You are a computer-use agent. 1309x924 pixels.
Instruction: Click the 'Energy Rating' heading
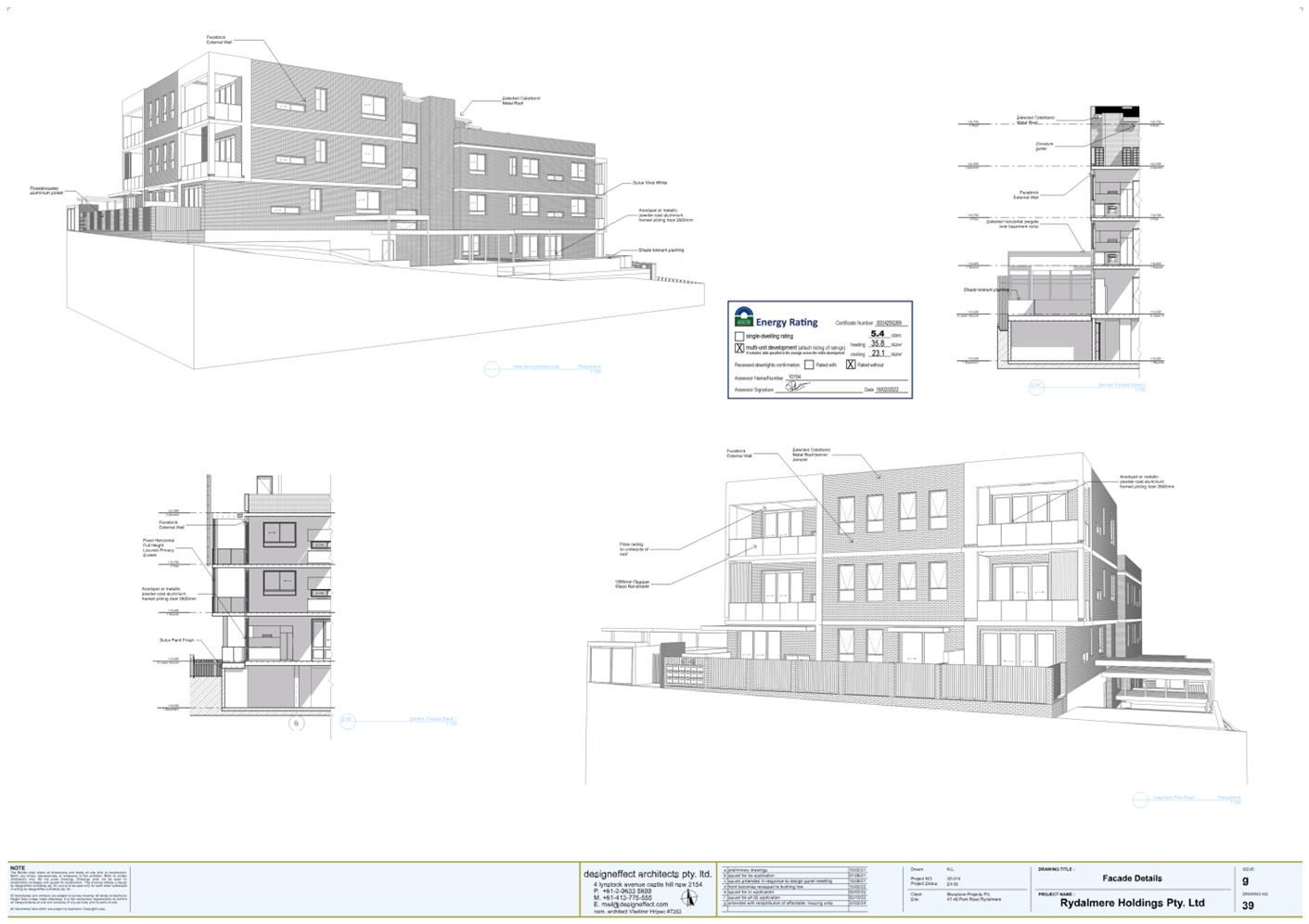787,322
